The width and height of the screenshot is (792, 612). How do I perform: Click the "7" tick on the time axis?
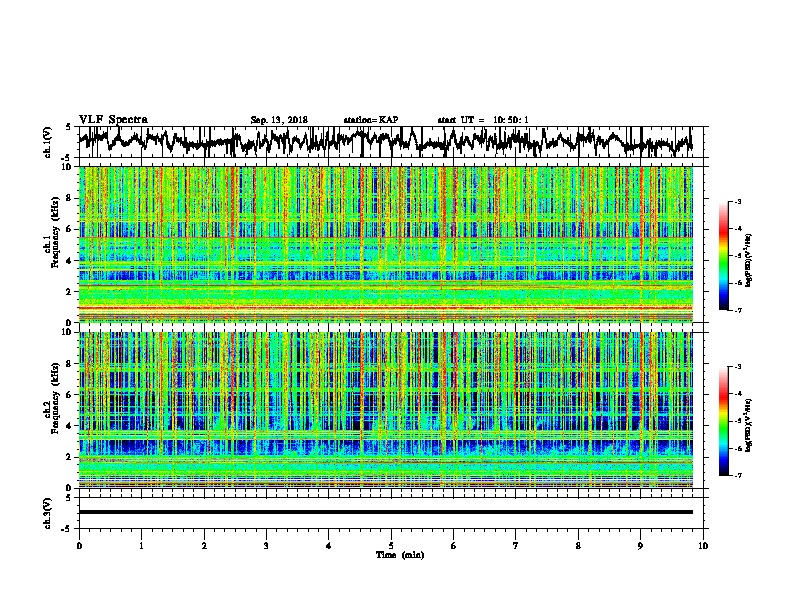[x=516, y=546]
